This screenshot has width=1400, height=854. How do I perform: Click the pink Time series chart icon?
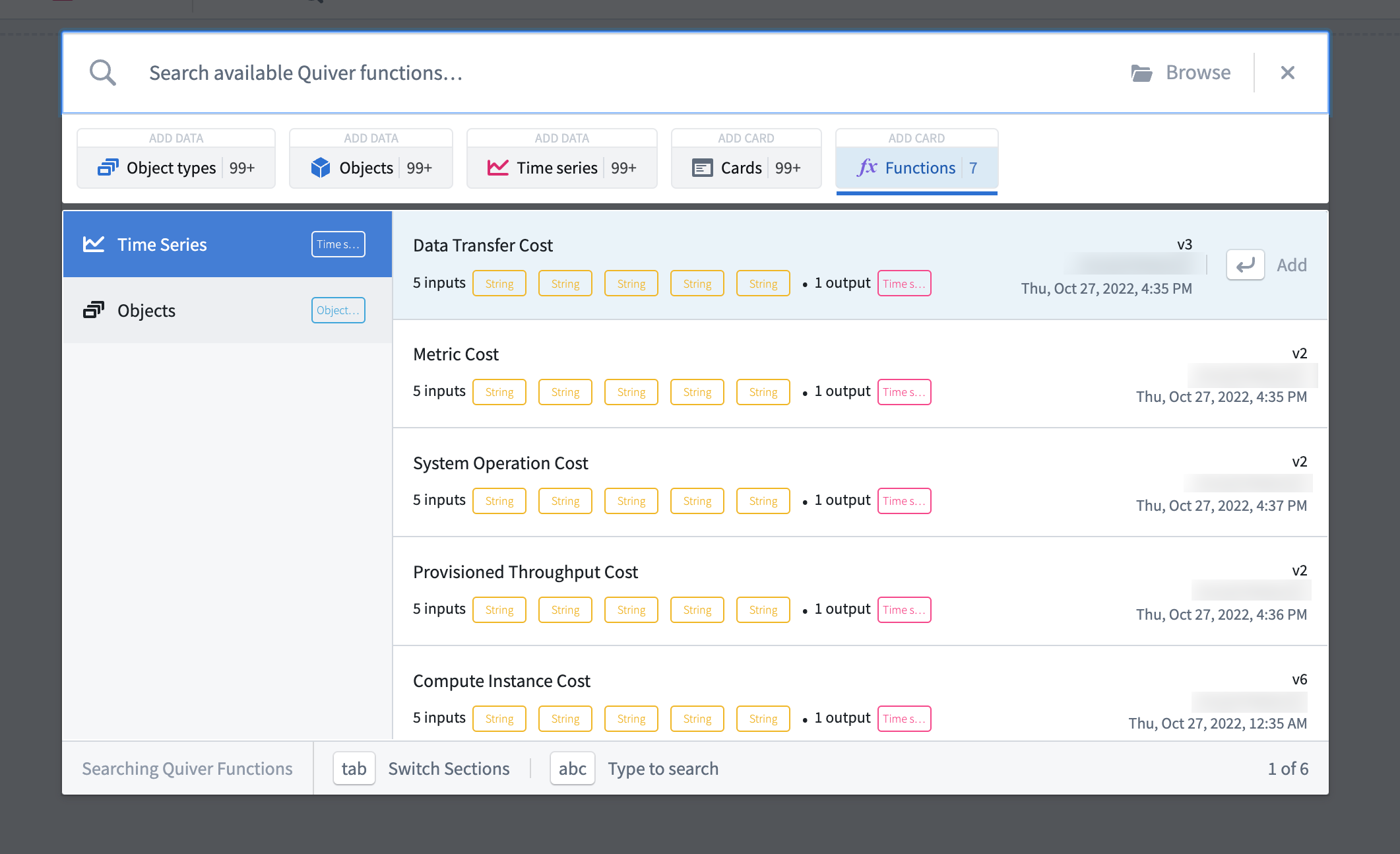point(497,168)
